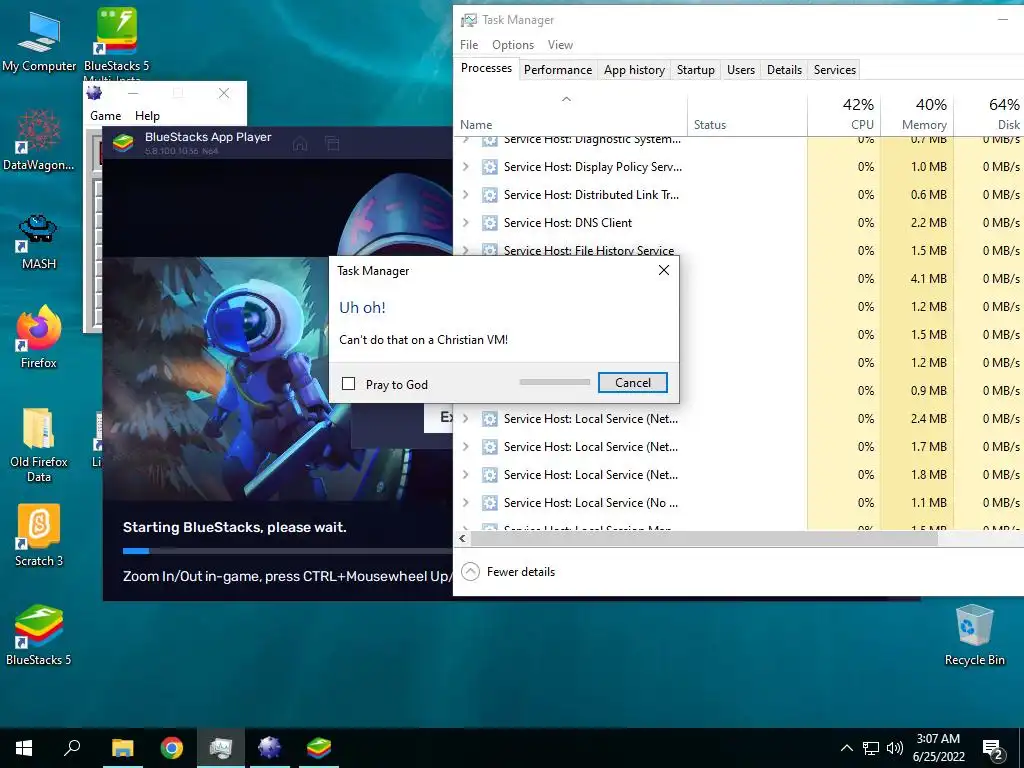The height and width of the screenshot is (768, 1024).
Task: Open Minesweeper Game menu
Action: 106,116
